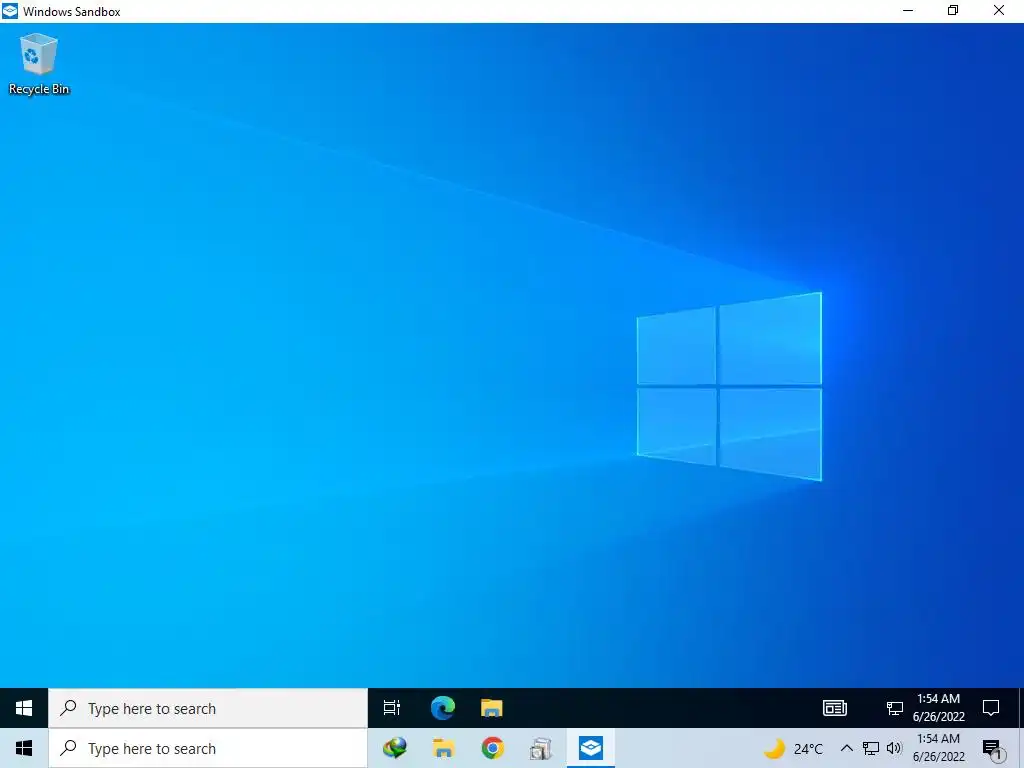Open host notifications showing the 1 badge
The width and height of the screenshot is (1024, 768).
[992, 750]
